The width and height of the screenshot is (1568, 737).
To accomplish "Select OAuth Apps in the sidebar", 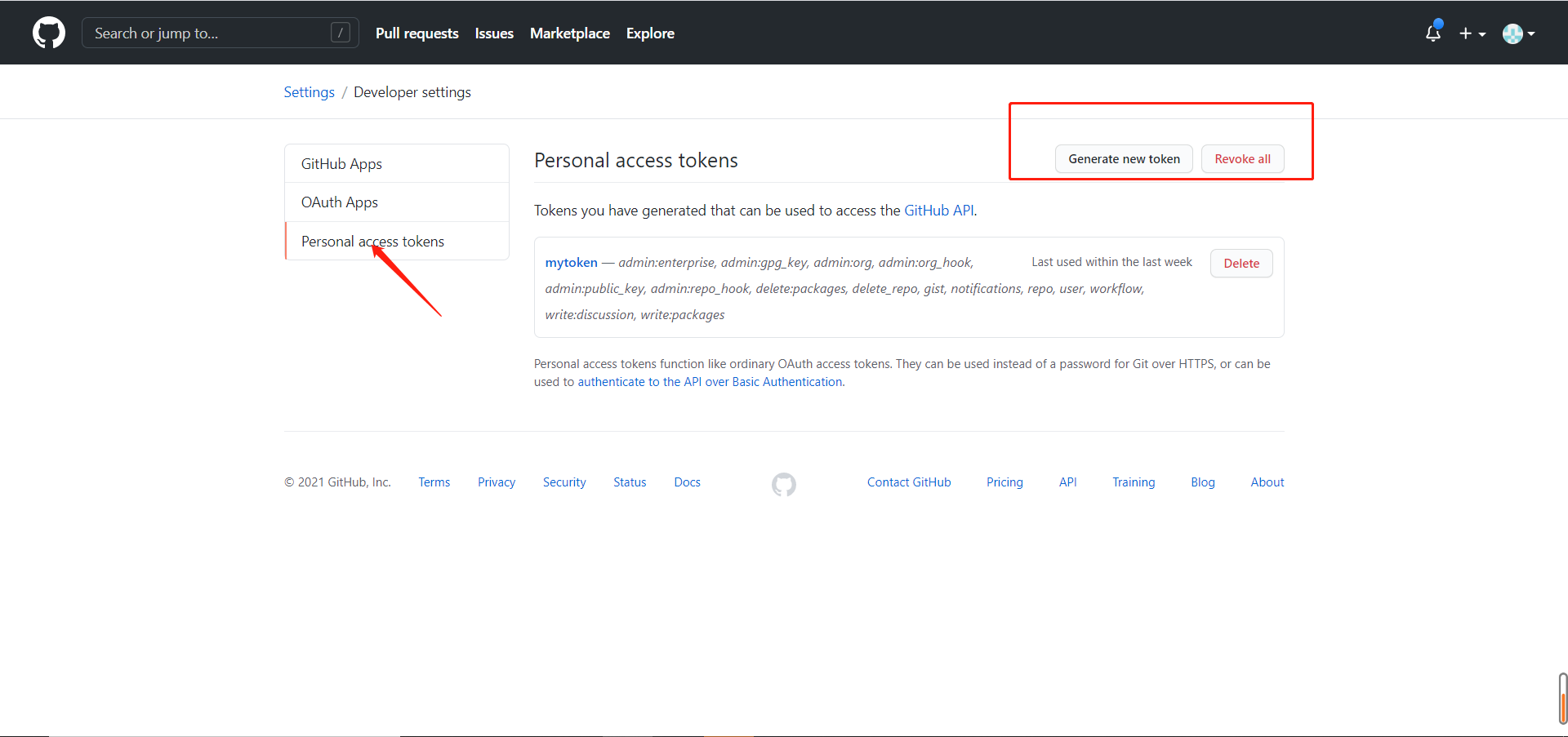I will click(x=397, y=202).
